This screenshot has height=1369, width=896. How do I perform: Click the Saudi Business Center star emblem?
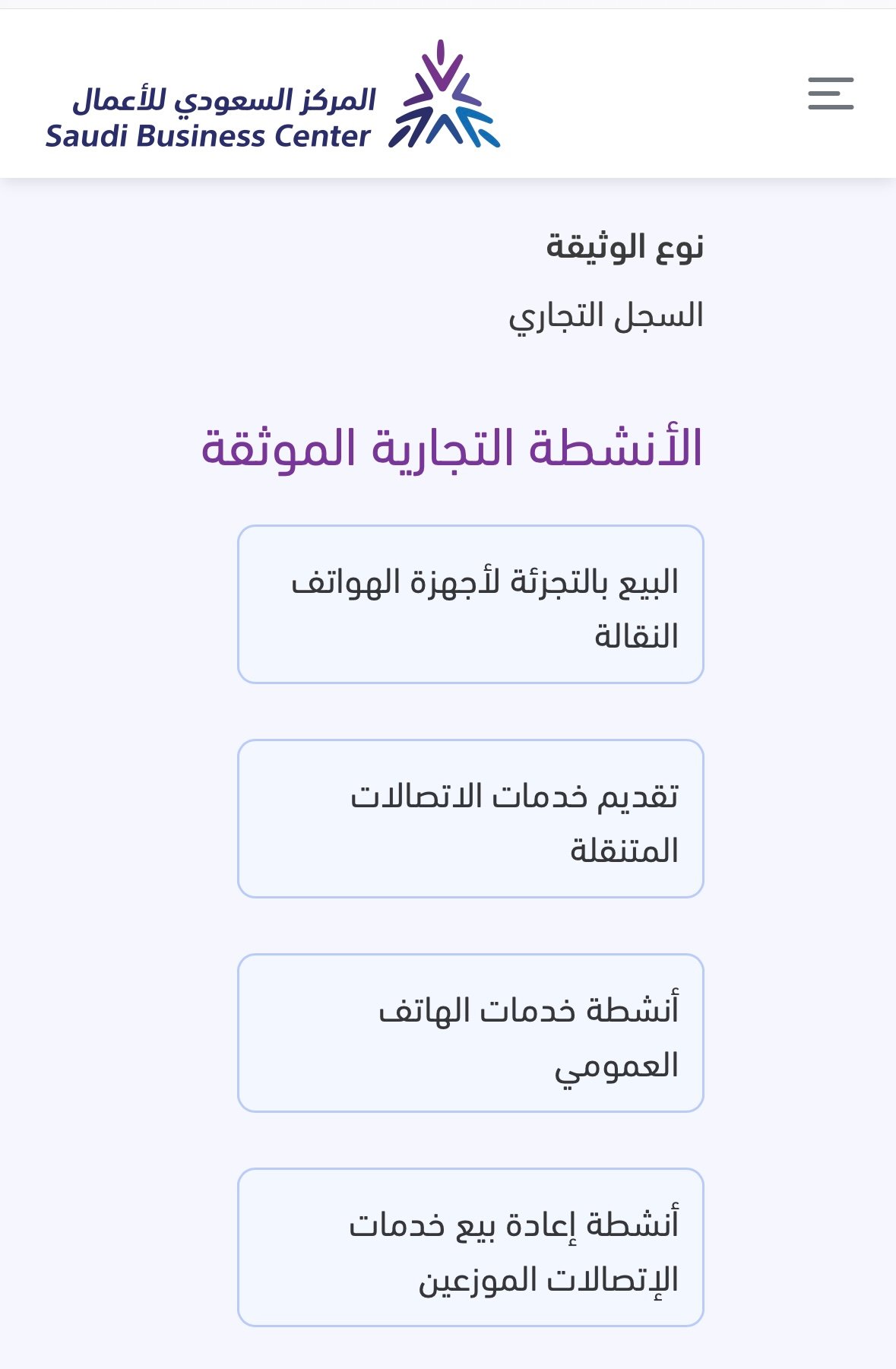tap(445, 95)
